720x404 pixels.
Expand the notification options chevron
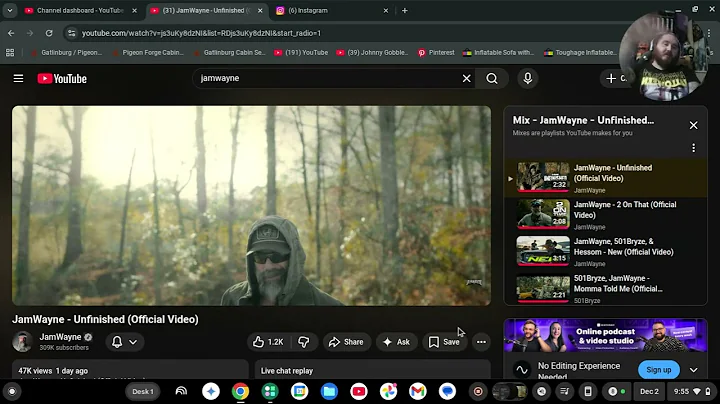133,342
